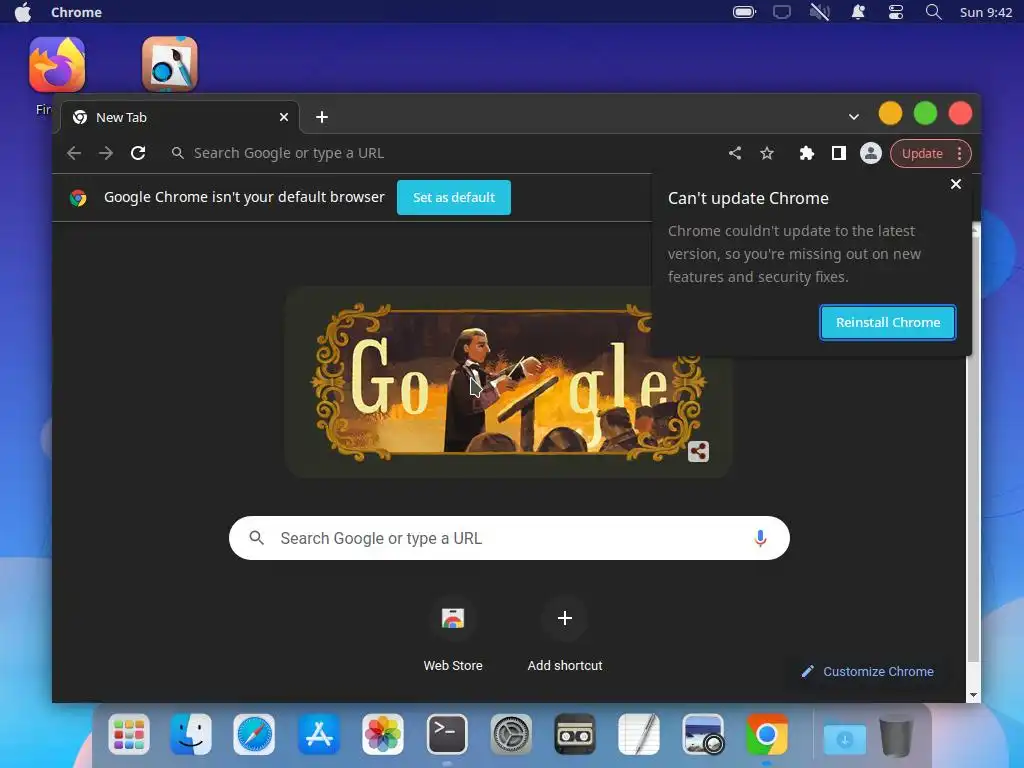
Task: Start voice search with the microphone
Action: point(760,538)
